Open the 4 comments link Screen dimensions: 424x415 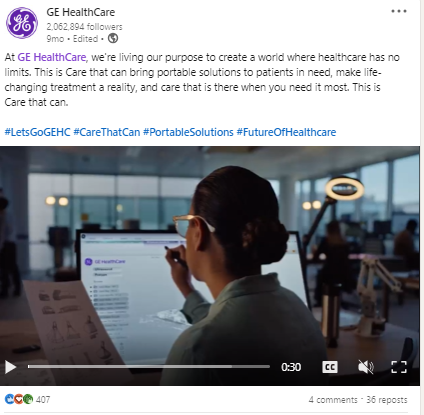point(333,400)
